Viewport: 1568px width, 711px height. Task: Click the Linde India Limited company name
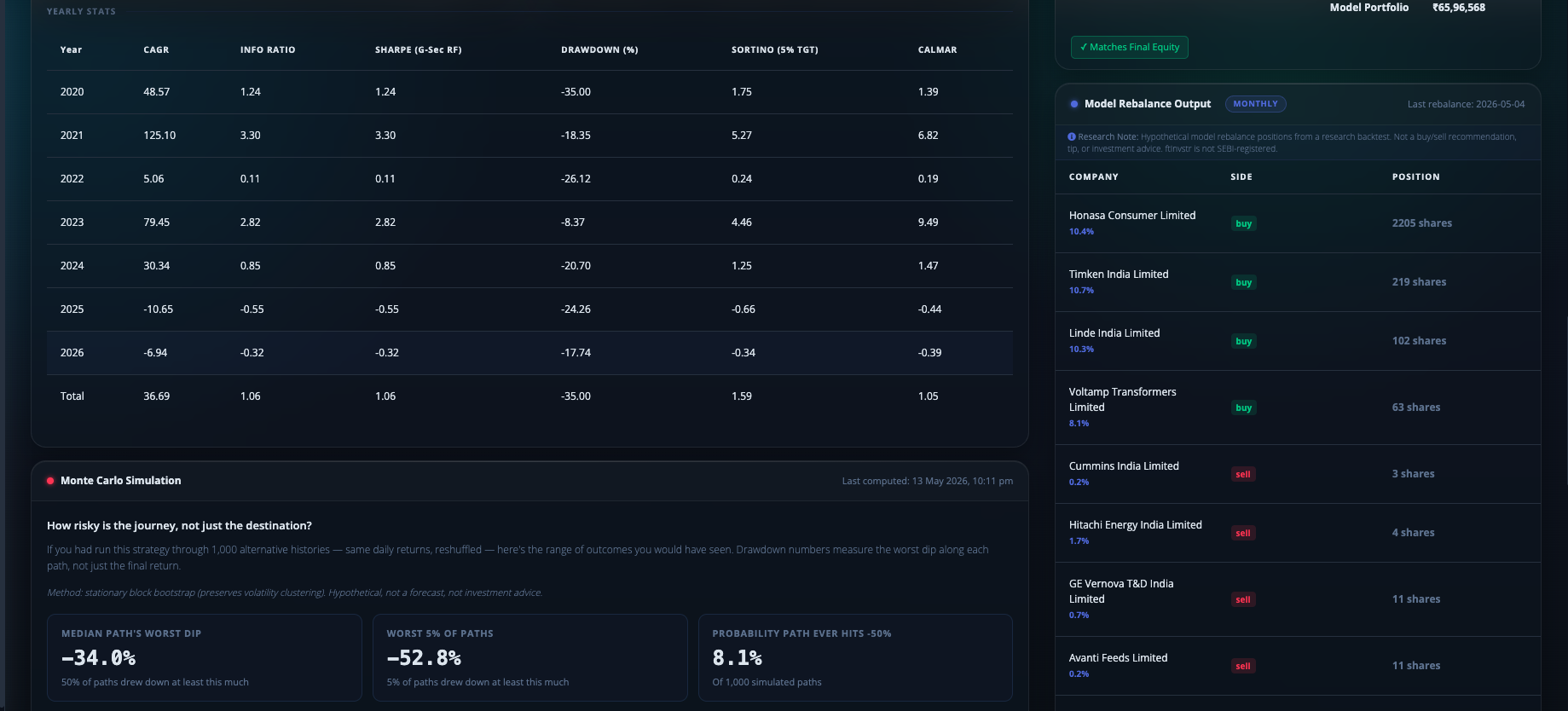click(1114, 333)
